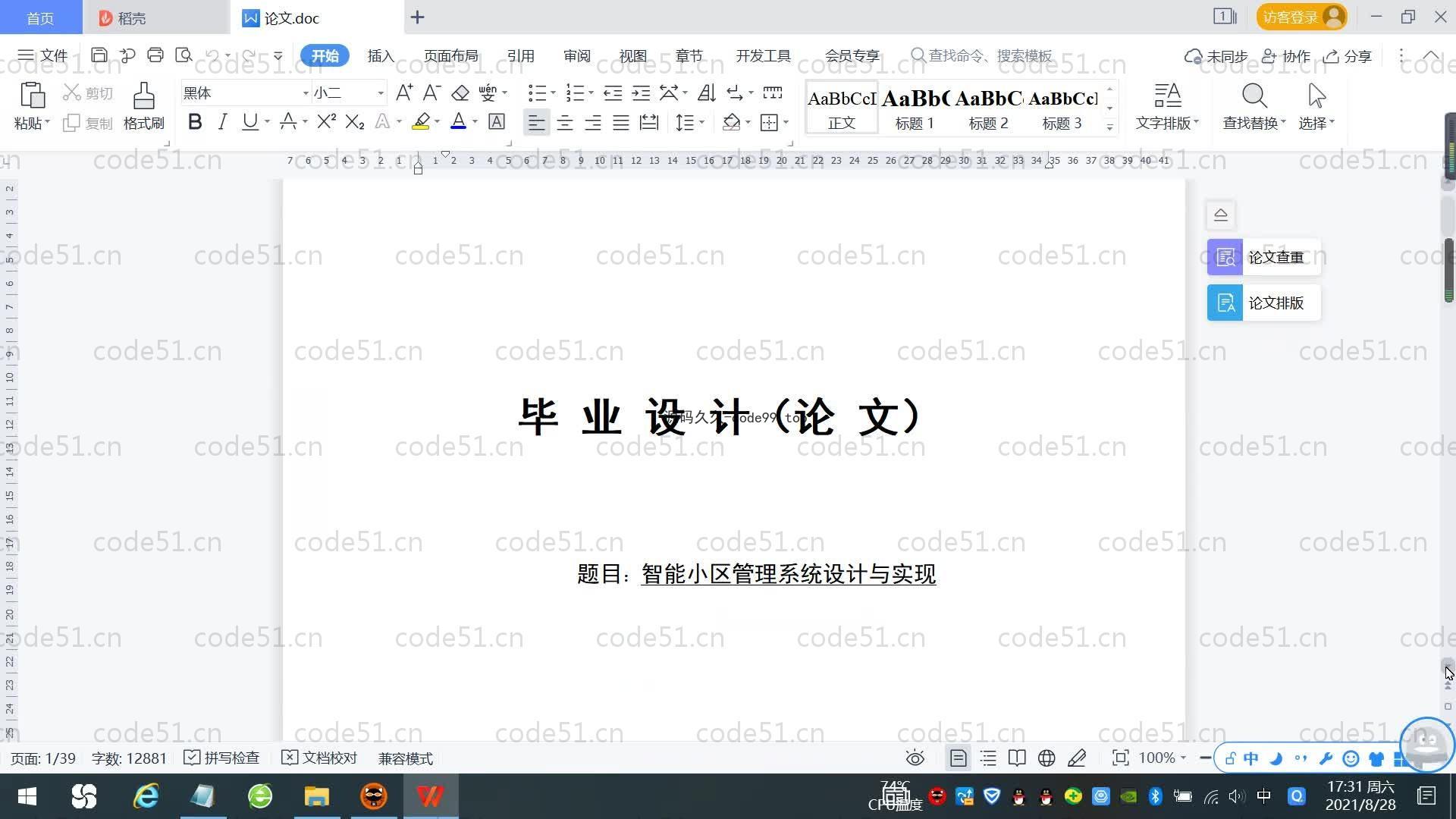Apply superscript X² formatting

coord(327,121)
